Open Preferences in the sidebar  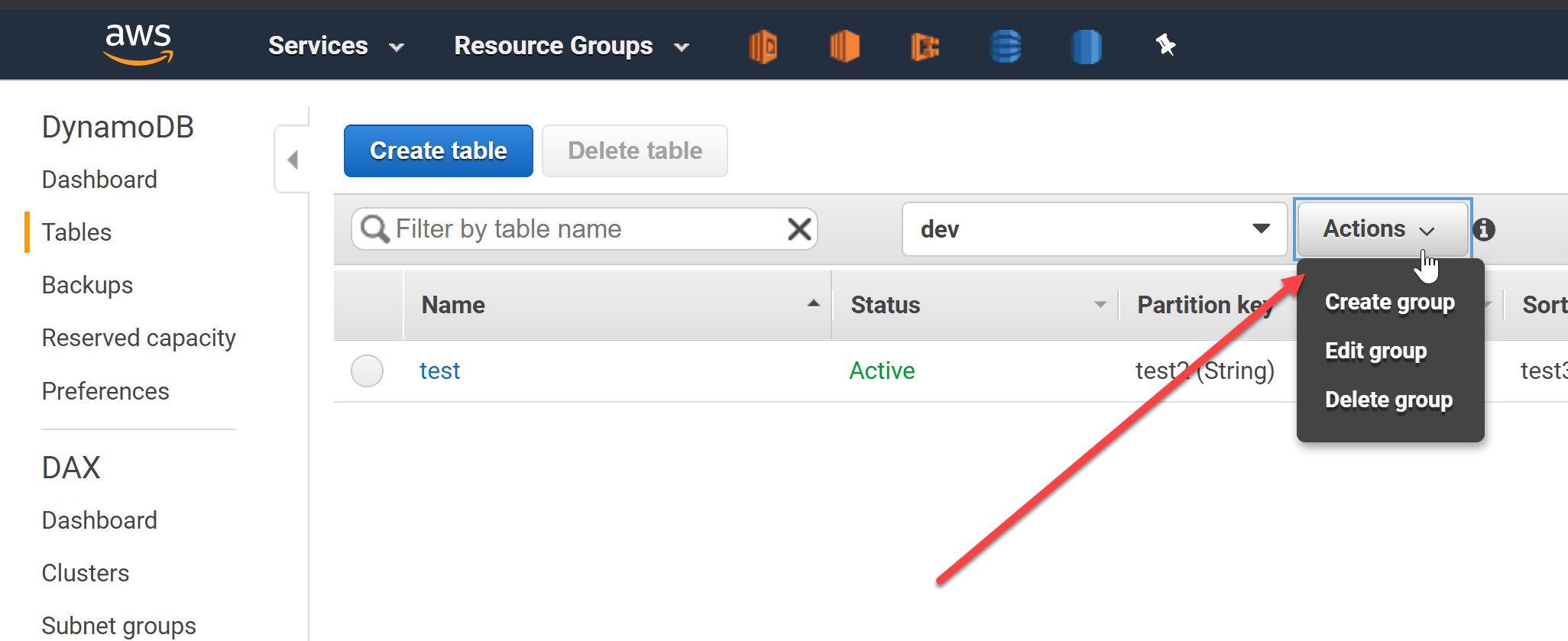[x=105, y=391]
